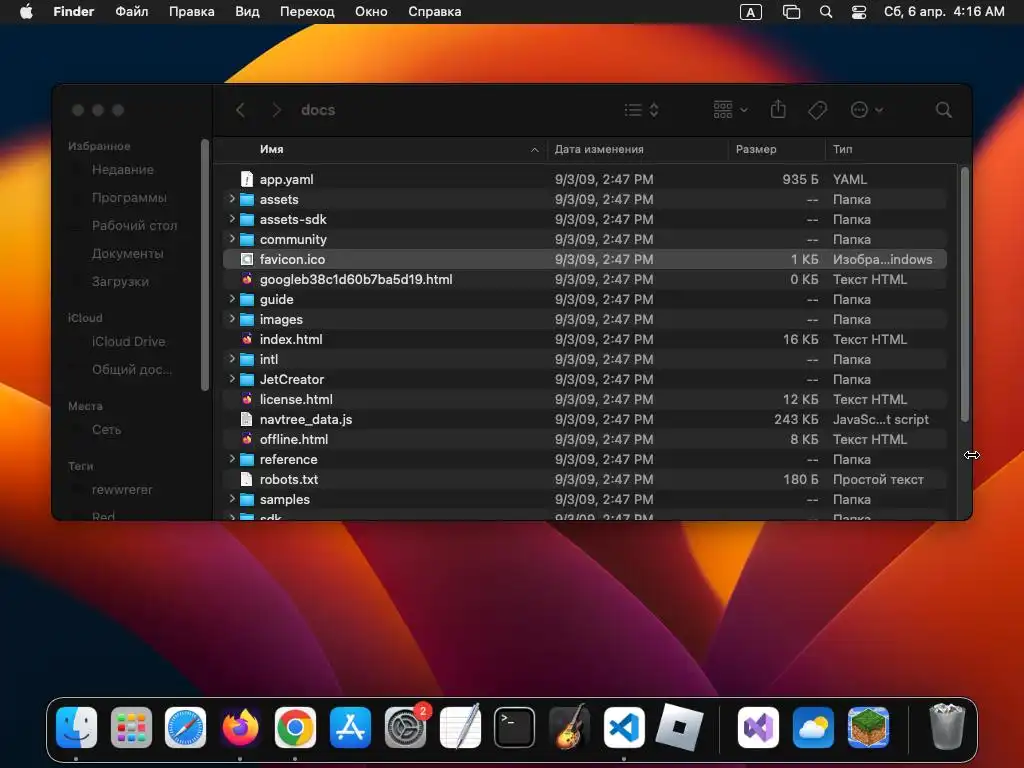Open Загрузки in the sidebar
The height and width of the screenshot is (768, 1024).
(x=120, y=282)
